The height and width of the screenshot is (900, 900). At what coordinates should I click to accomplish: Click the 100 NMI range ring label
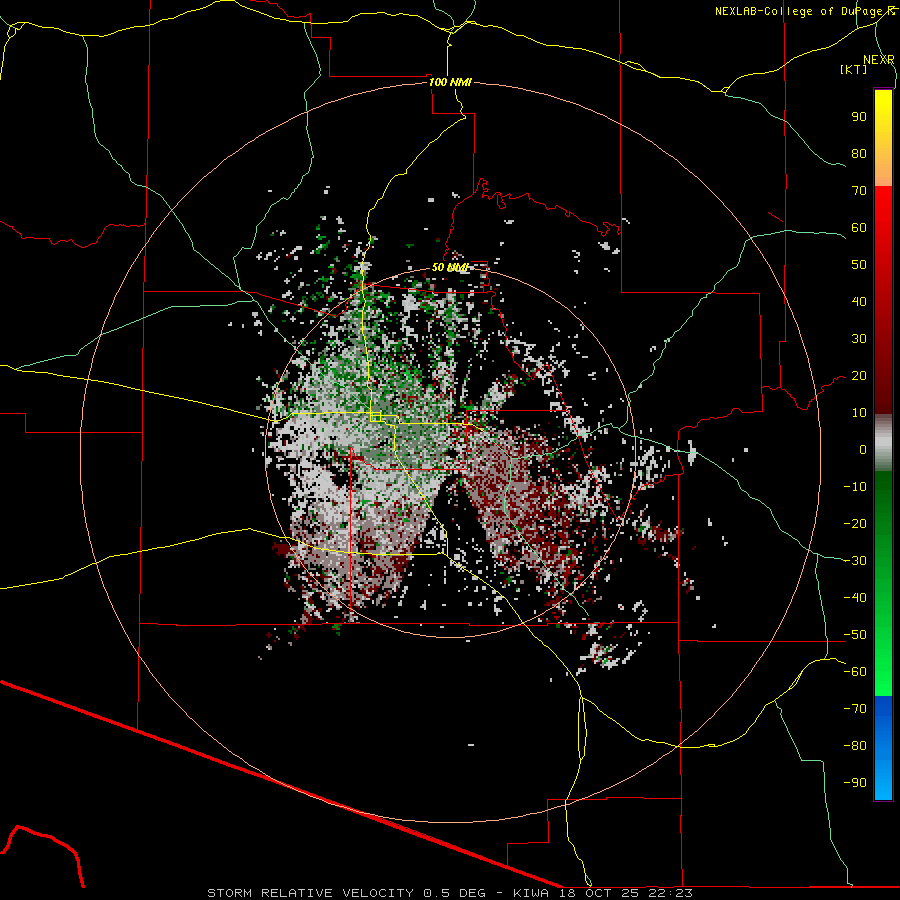(x=450, y=82)
